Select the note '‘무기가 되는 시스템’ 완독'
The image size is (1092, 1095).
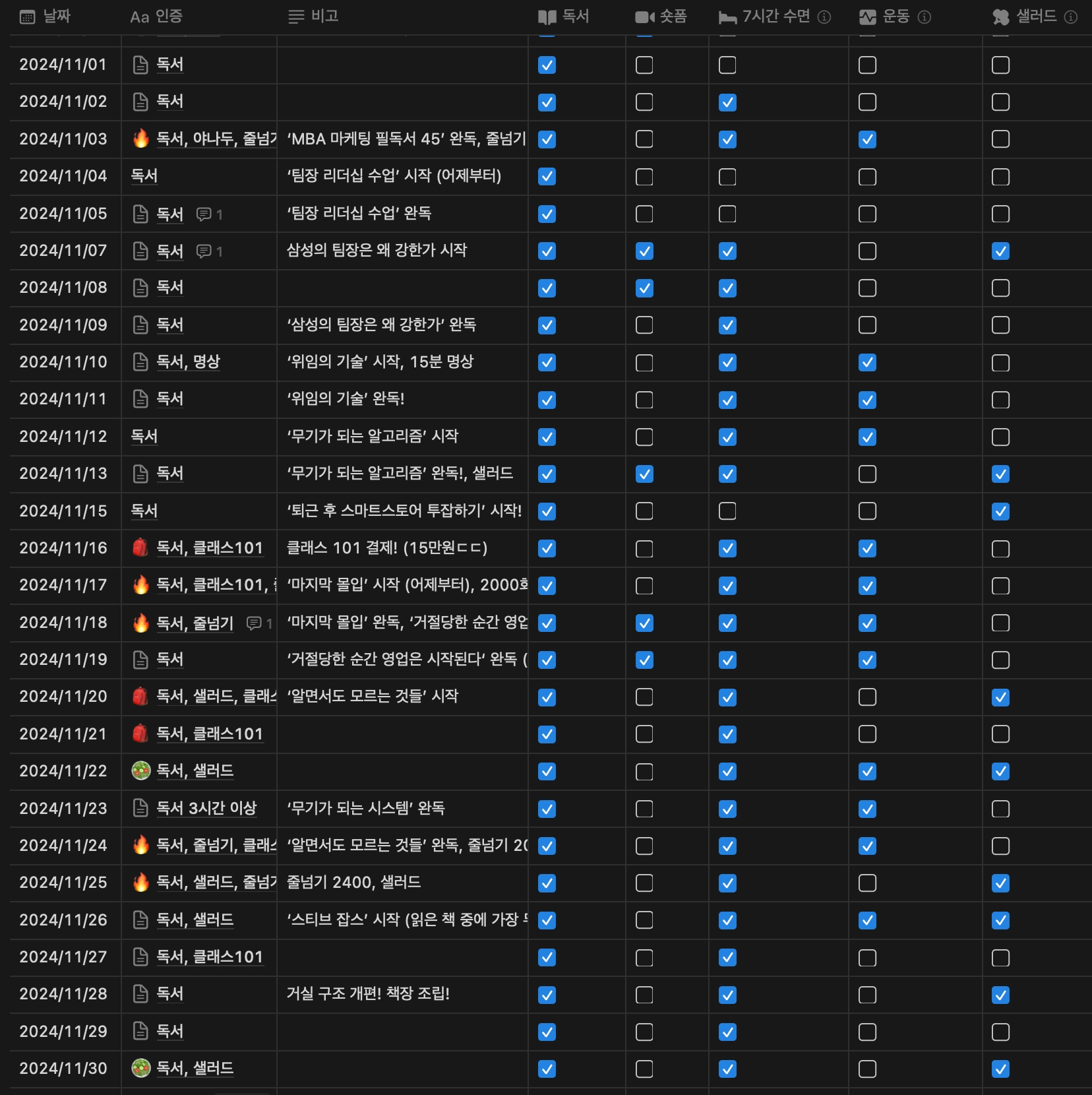tap(366, 808)
